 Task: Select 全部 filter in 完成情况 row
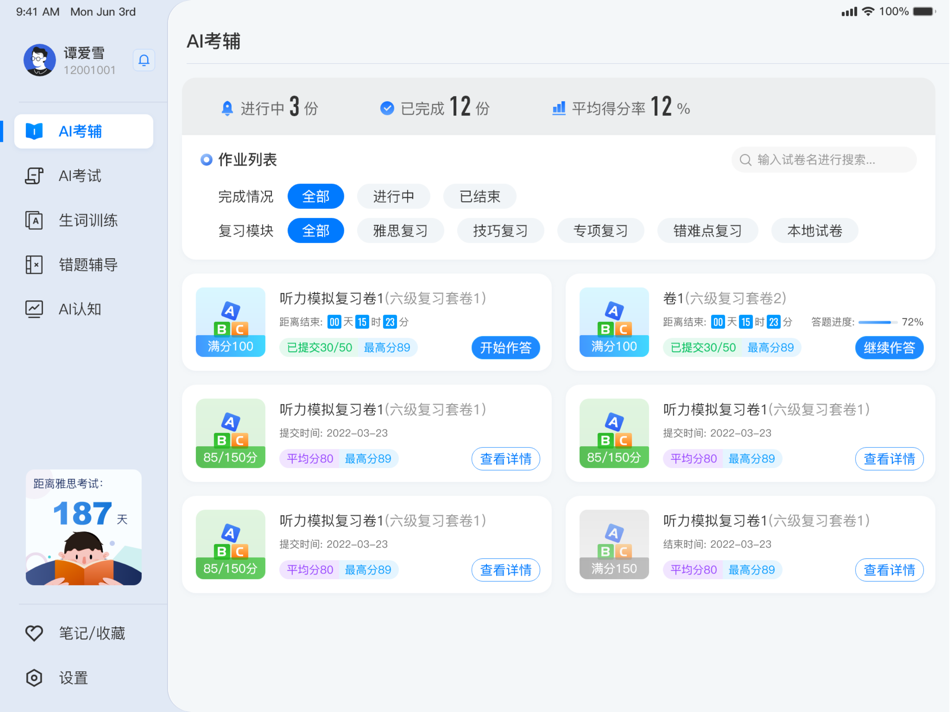tap(316, 196)
